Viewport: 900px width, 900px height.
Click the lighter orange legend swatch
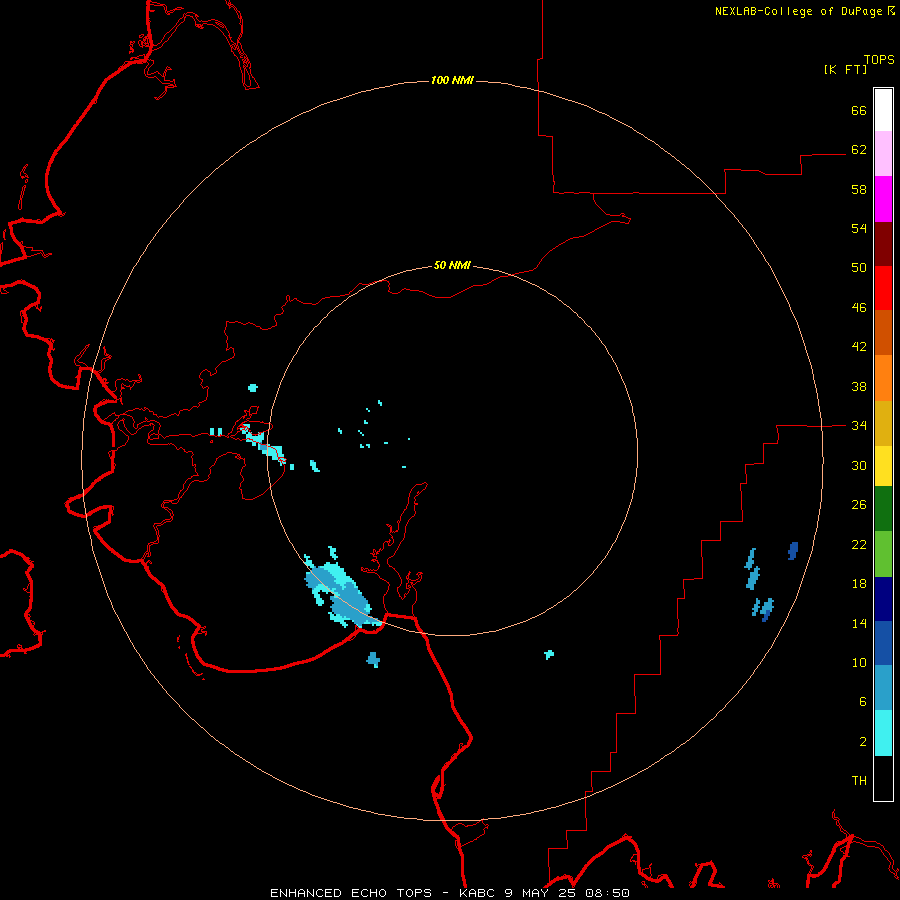click(883, 378)
